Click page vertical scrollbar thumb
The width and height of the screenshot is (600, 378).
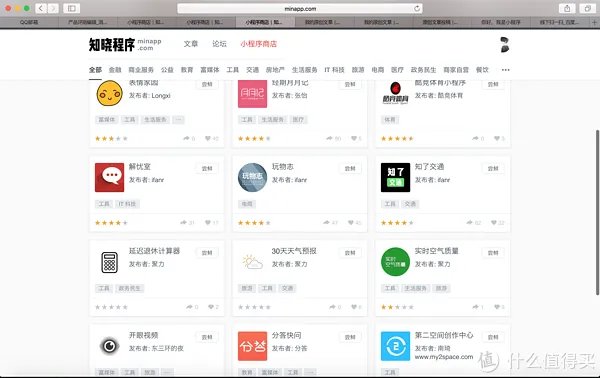pyautogui.click(x=597, y=212)
